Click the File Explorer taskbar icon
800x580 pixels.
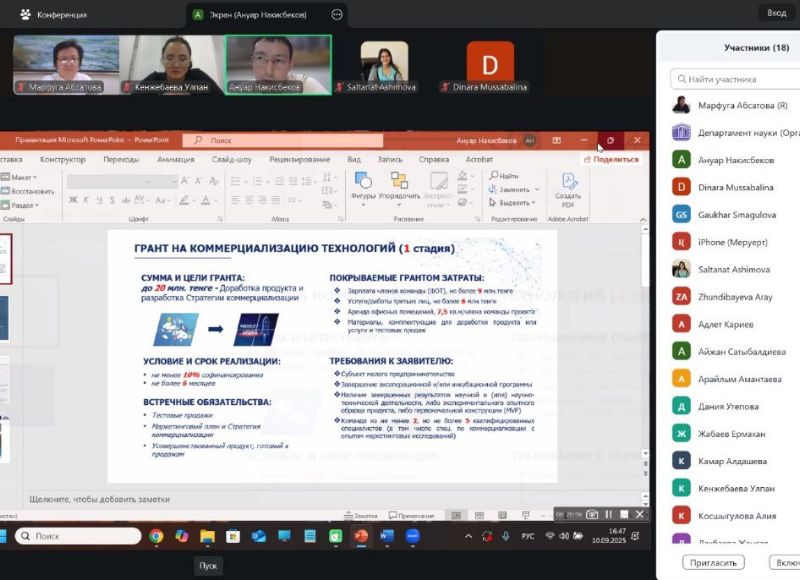pyautogui.click(x=207, y=537)
